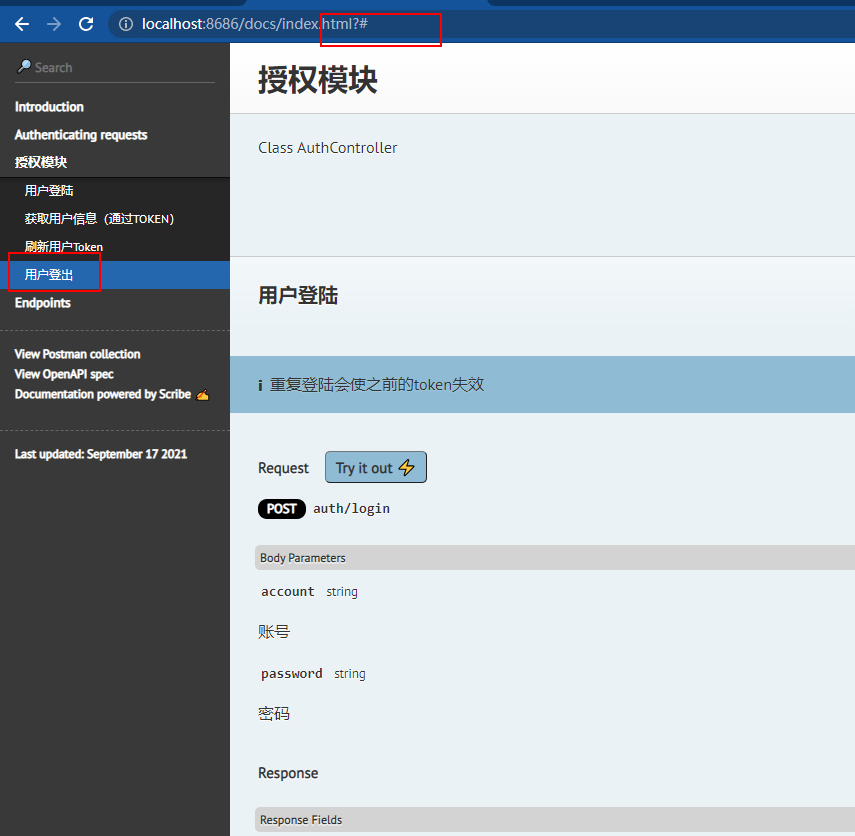
Task: Click the magnifier icon in the Search box
Action: [x=23, y=67]
